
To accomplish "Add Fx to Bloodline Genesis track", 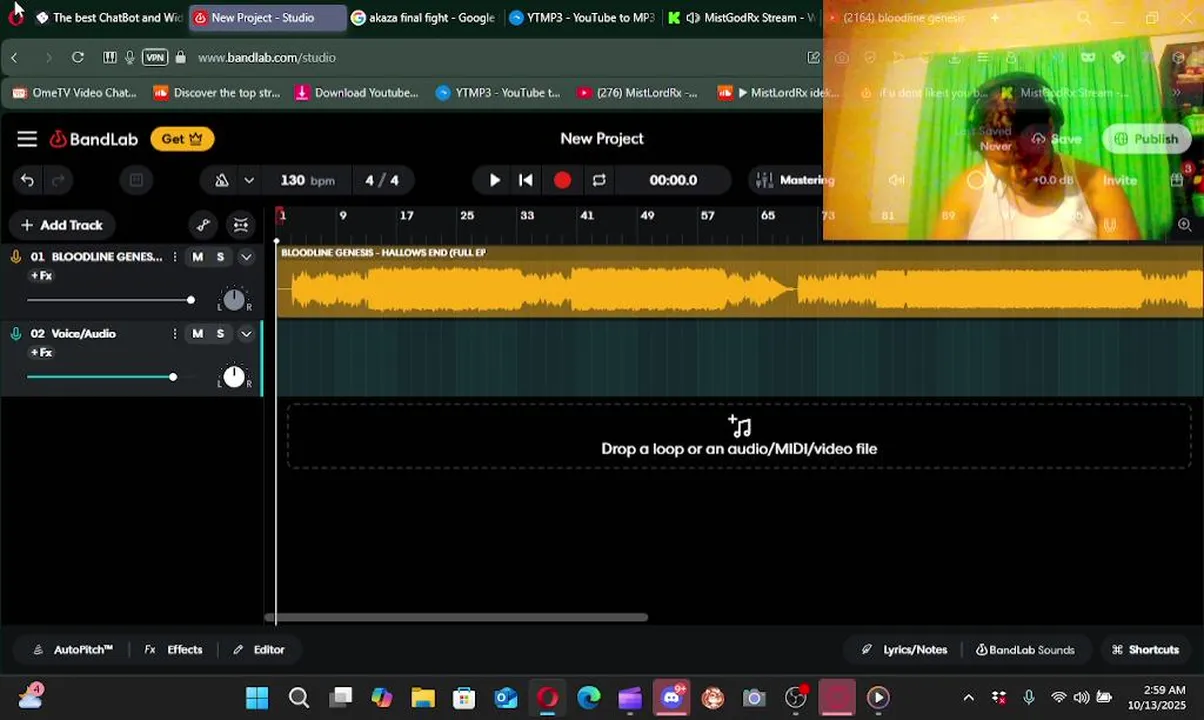I will 41,276.
